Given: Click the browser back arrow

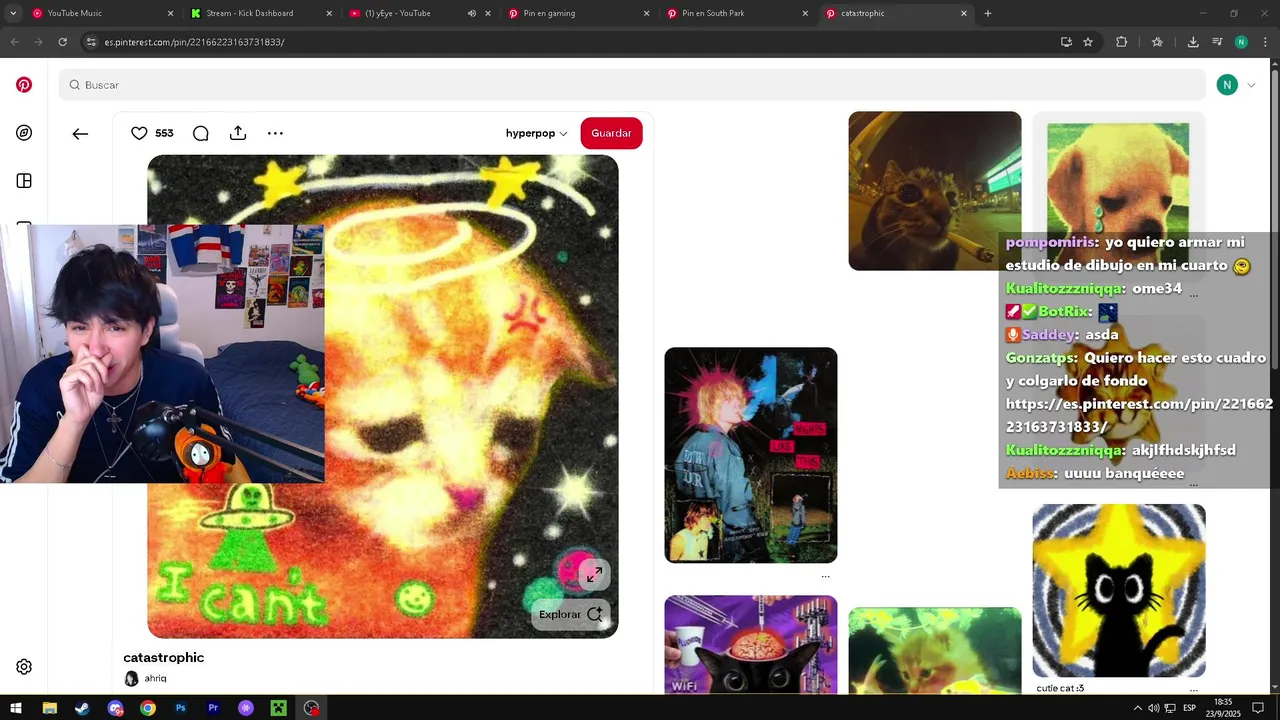Looking at the screenshot, I should 14,42.
